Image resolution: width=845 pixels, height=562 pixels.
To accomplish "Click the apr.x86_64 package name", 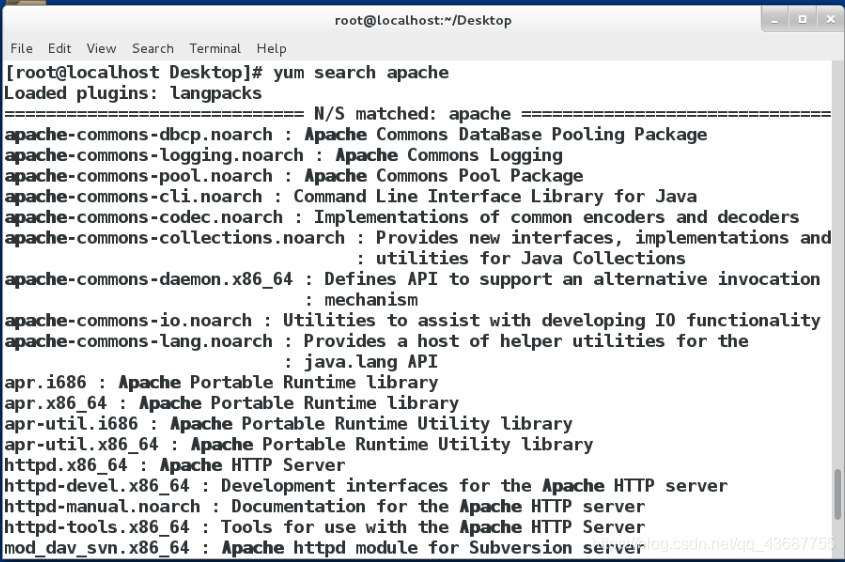I will pyautogui.click(x=56, y=403).
